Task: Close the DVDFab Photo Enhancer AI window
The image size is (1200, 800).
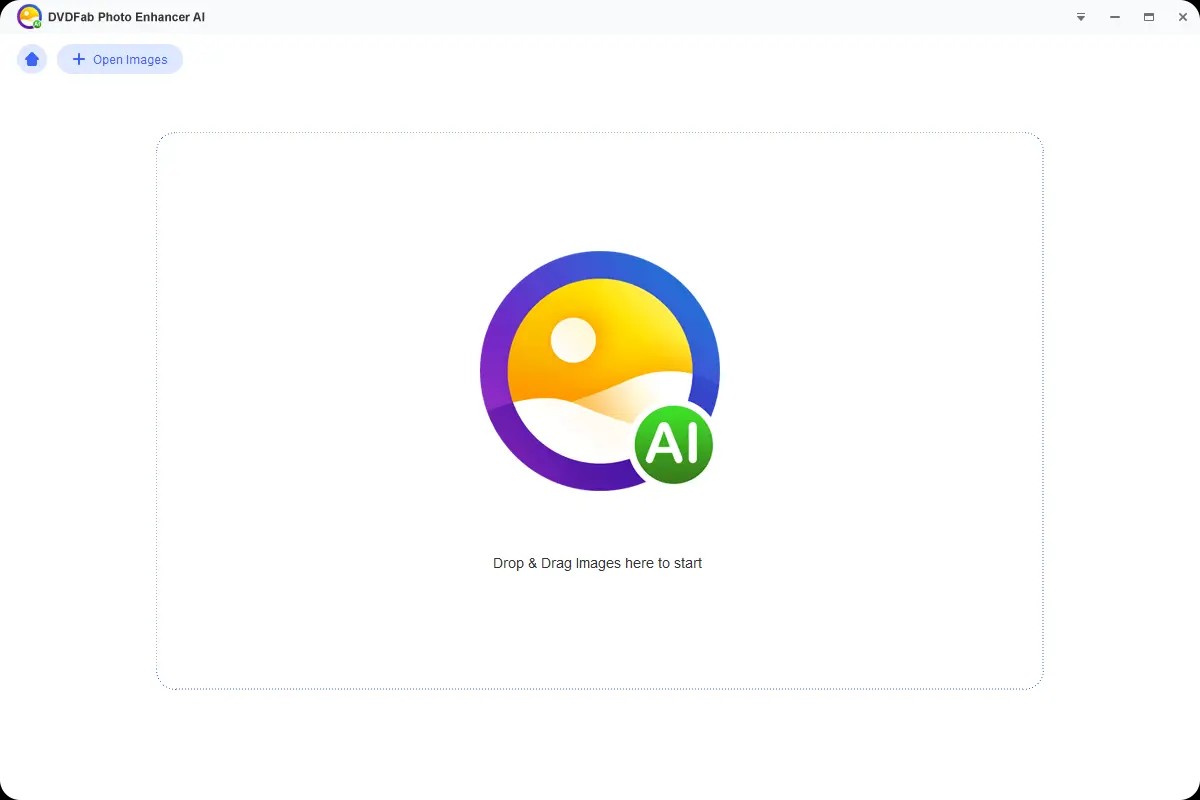Action: (x=1183, y=17)
